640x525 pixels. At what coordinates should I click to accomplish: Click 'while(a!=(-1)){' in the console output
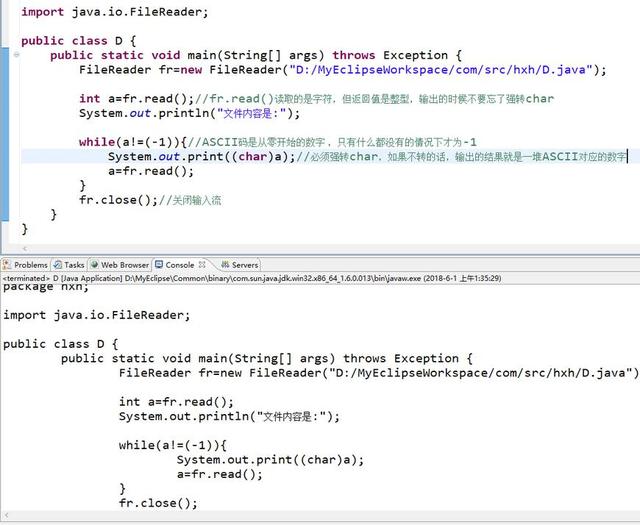pyautogui.click(x=173, y=445)
